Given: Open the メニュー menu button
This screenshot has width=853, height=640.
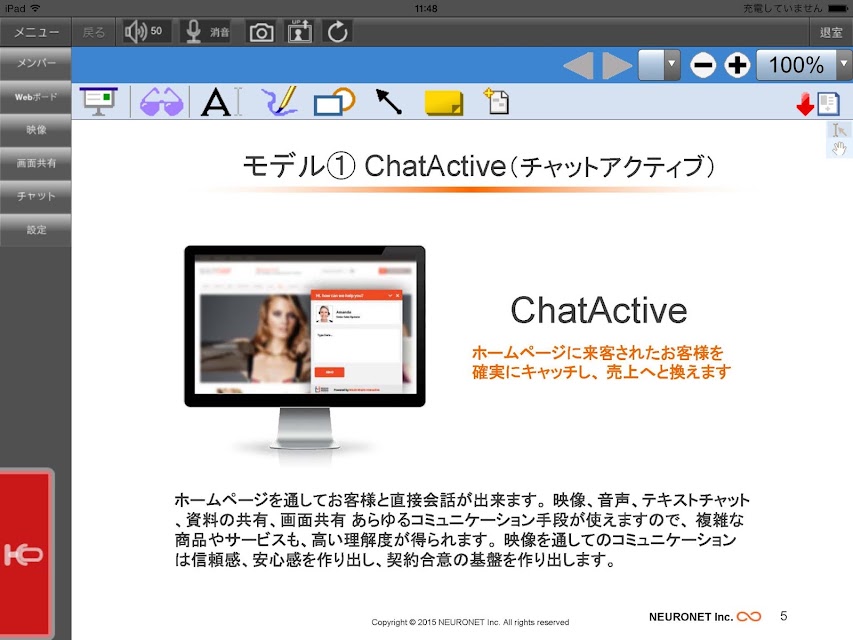Looking at the screenshot, I should pos(35,32).
